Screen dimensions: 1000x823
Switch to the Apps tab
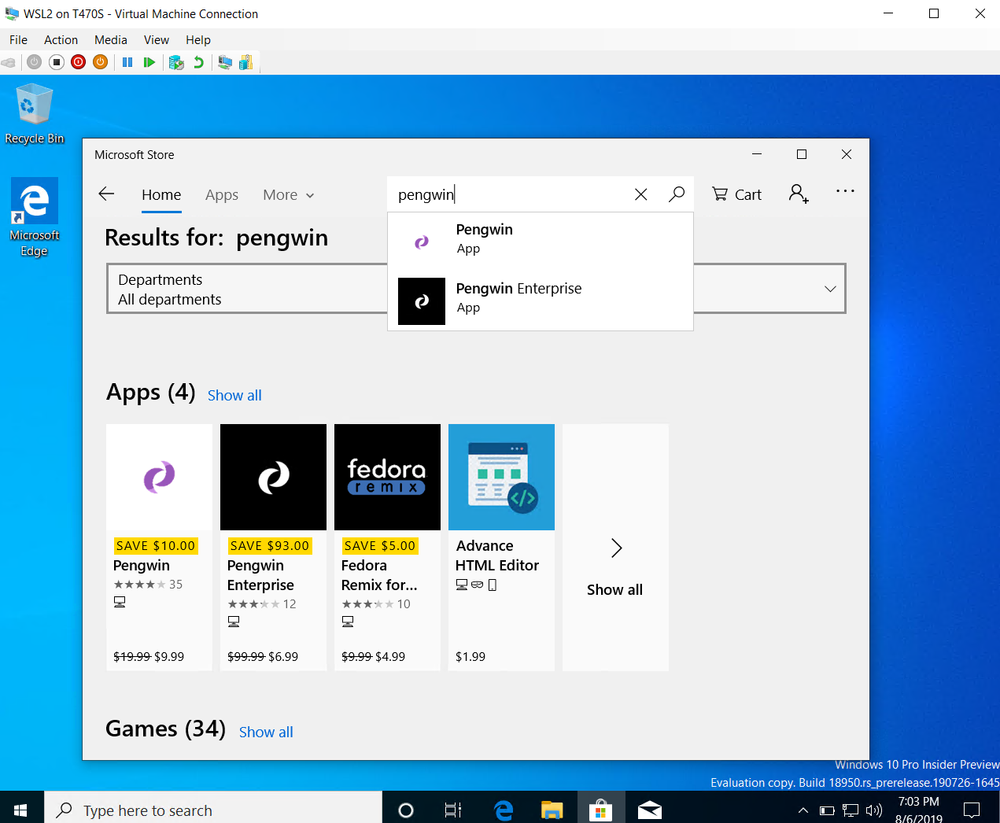tap(221, 195)
